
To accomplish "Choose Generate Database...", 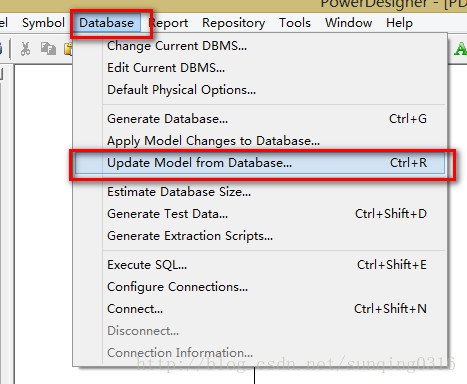I will pos(260,119).
